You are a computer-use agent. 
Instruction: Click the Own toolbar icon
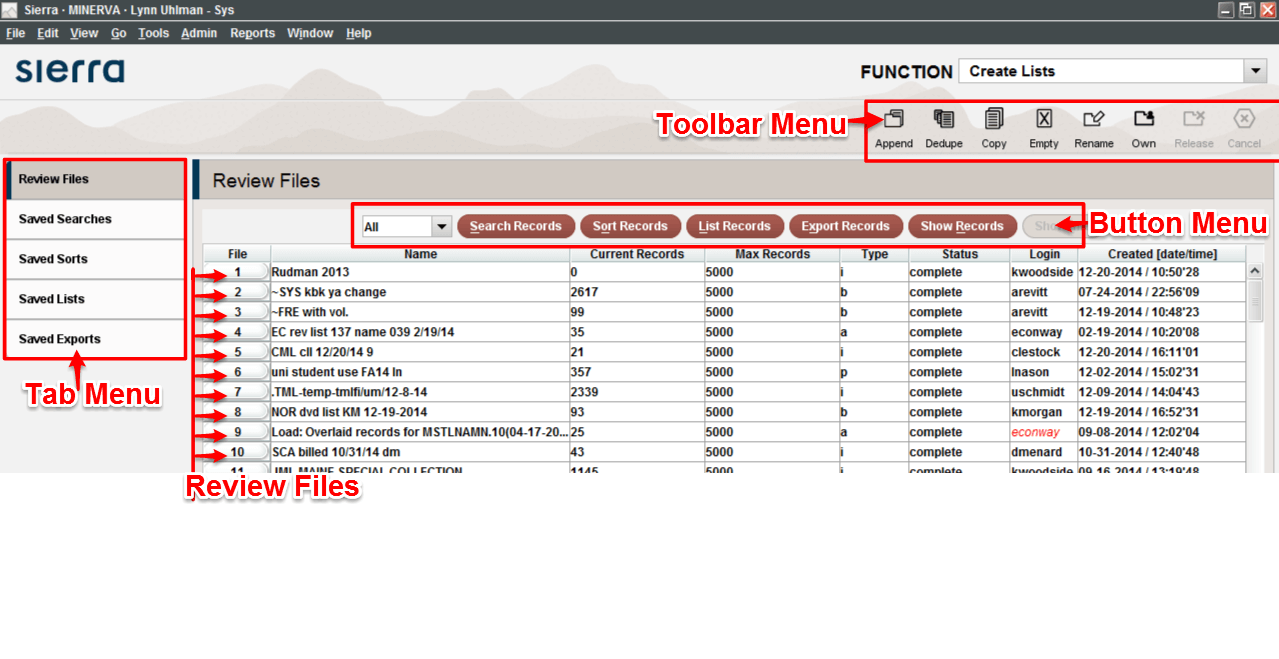coord(1143,129)
